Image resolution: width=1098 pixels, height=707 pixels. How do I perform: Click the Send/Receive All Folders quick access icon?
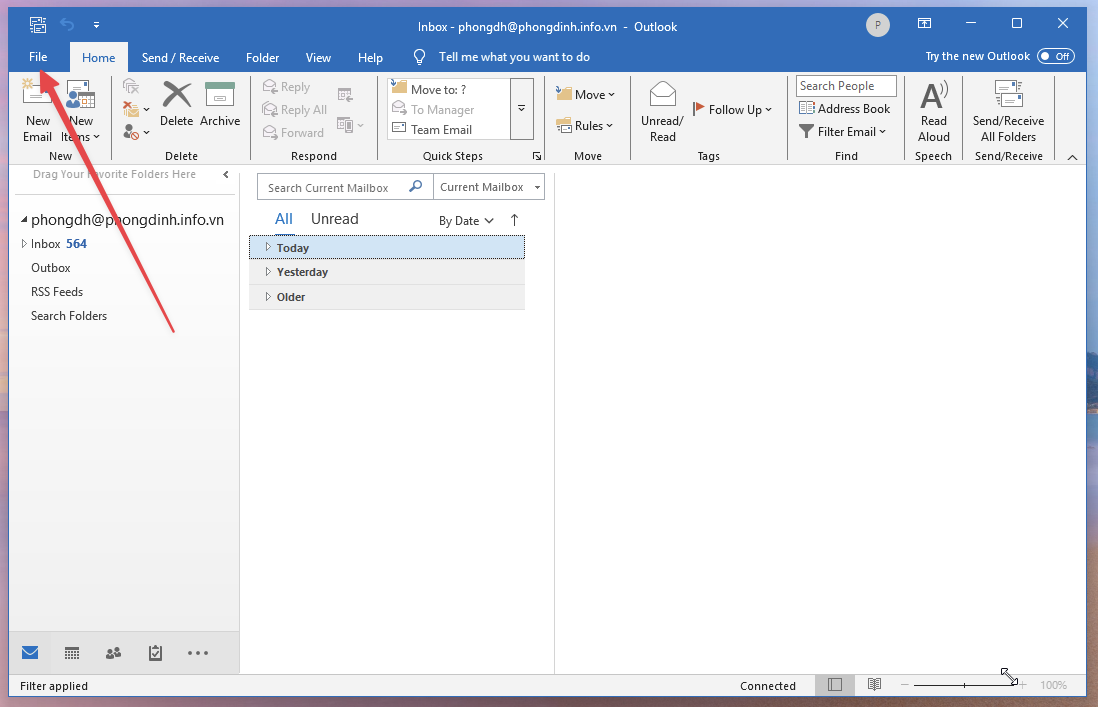click(x=38, y=25)
